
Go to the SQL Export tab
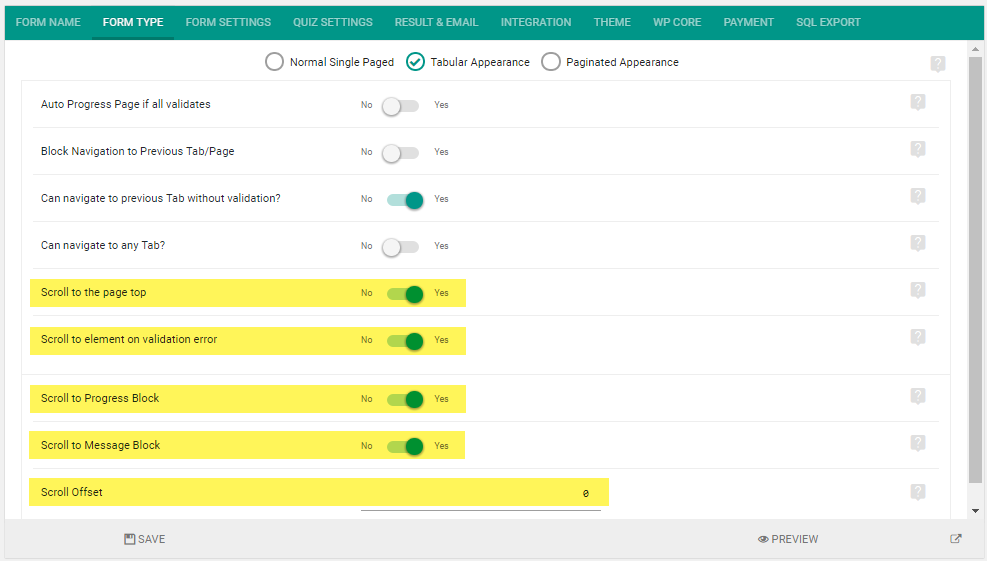[x=828, y=23]
